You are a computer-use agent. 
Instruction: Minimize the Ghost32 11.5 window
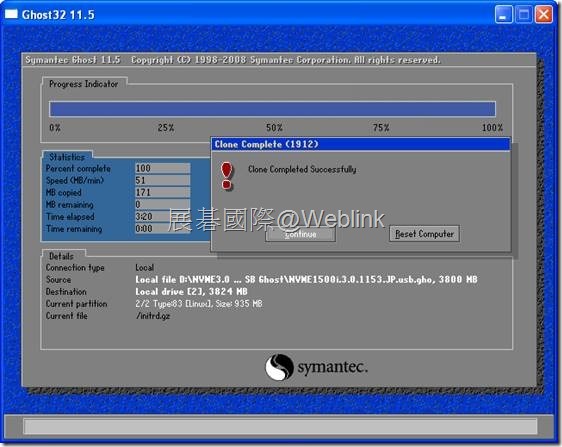pos(503,15)
